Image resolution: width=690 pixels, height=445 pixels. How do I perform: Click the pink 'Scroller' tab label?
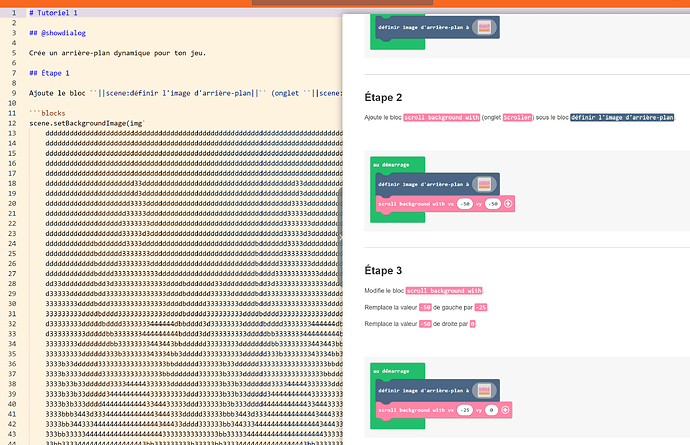[518, 118]
